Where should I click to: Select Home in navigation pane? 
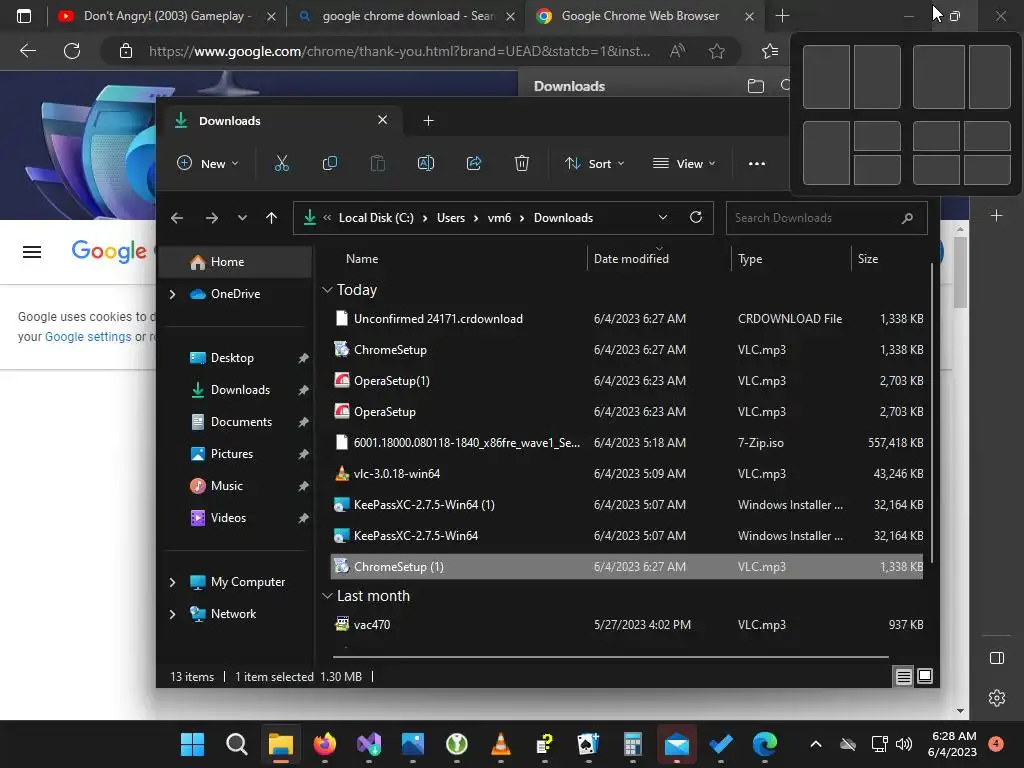pos(236,262)
